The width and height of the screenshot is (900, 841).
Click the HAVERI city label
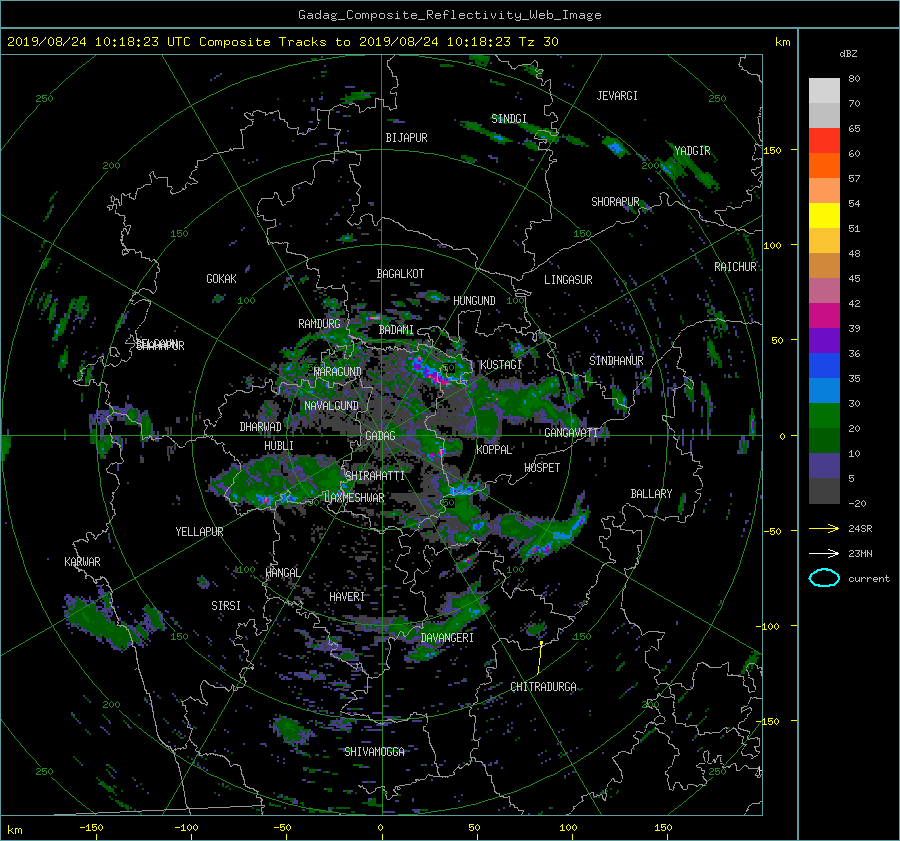point(347,597)
